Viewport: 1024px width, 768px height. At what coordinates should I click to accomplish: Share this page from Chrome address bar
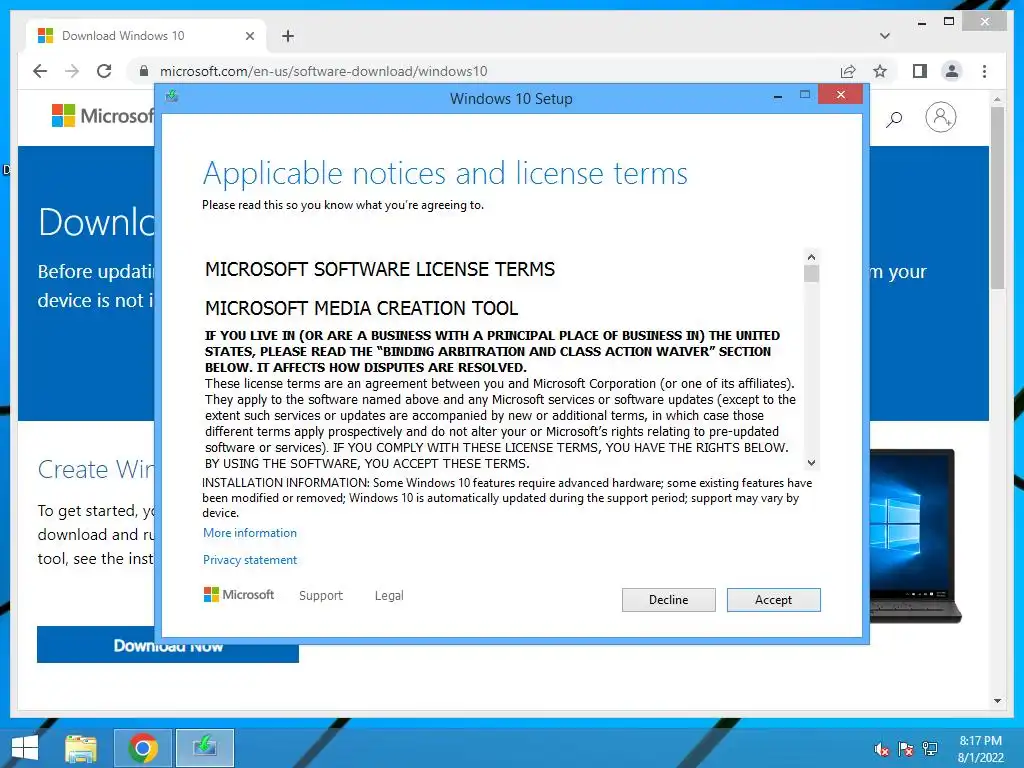(x=848, y=71)
